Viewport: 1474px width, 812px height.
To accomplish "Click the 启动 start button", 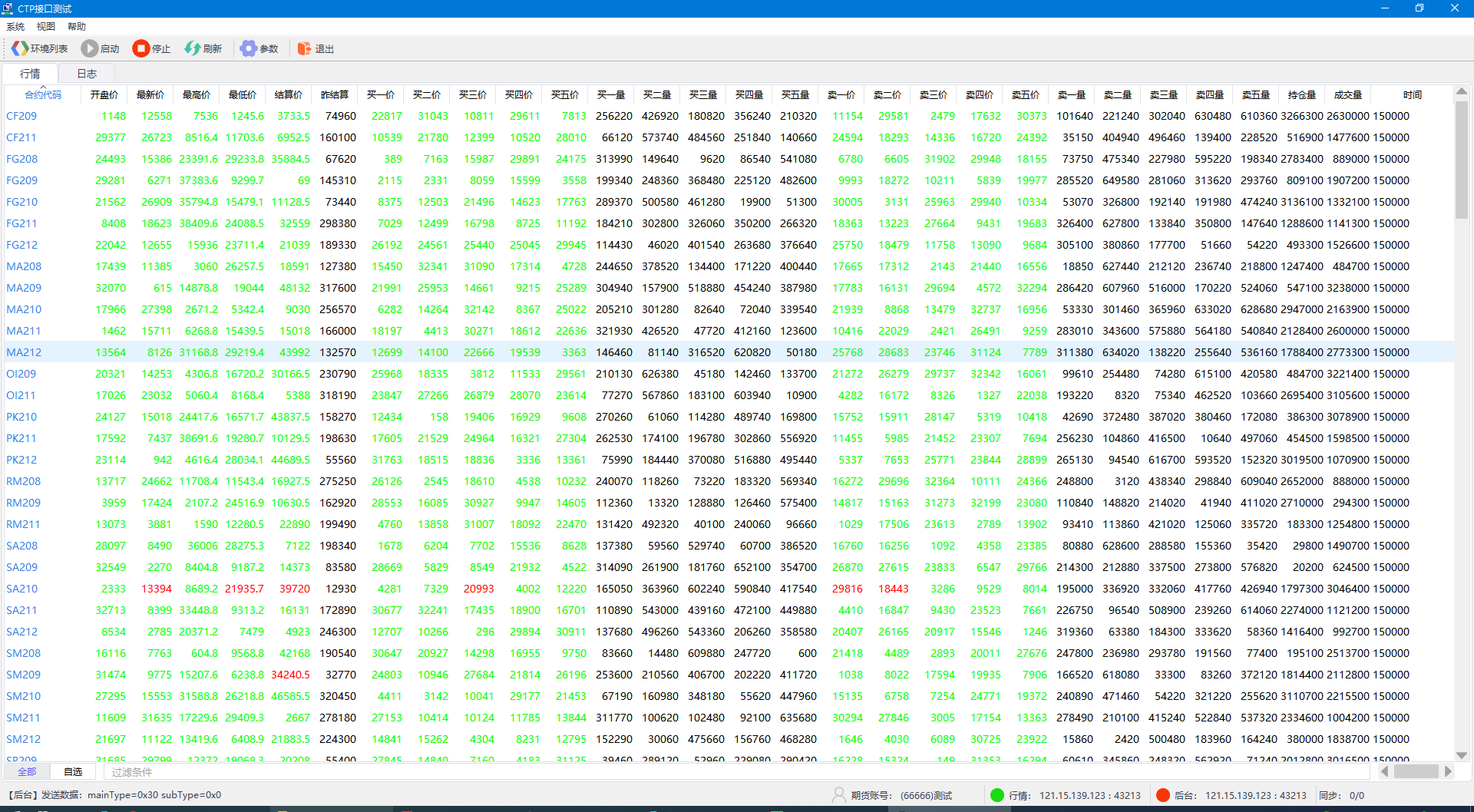I will (x=101, y=48).
